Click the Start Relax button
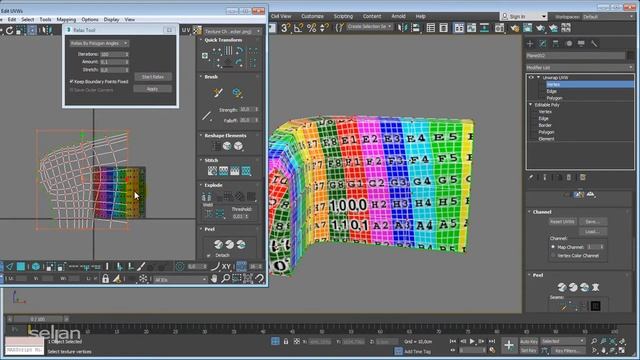This screenshot has height=360, width=640. click(x=153, y=77)
